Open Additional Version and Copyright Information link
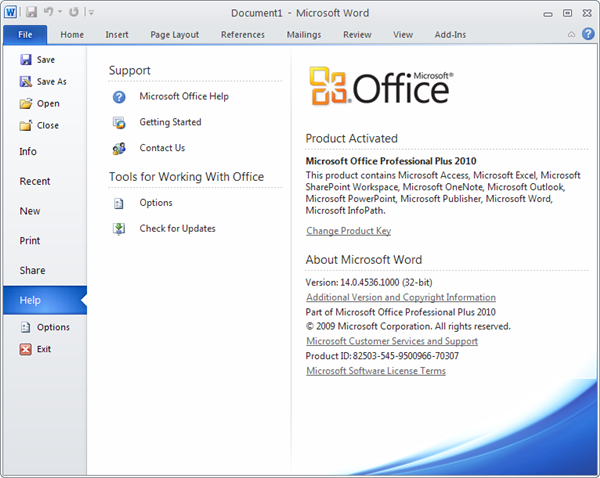Screen dimensions: 600x478 tap(400, 298)
